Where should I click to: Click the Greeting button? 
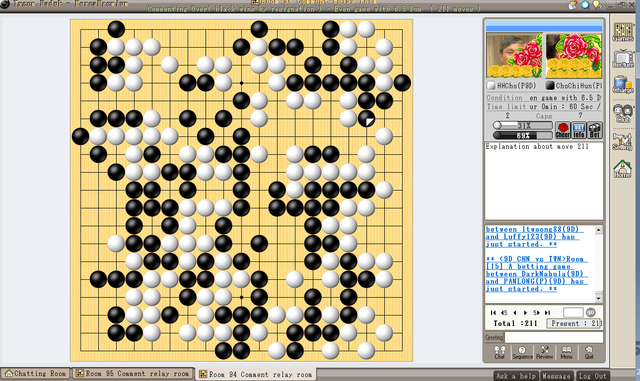tap(494, 337)
